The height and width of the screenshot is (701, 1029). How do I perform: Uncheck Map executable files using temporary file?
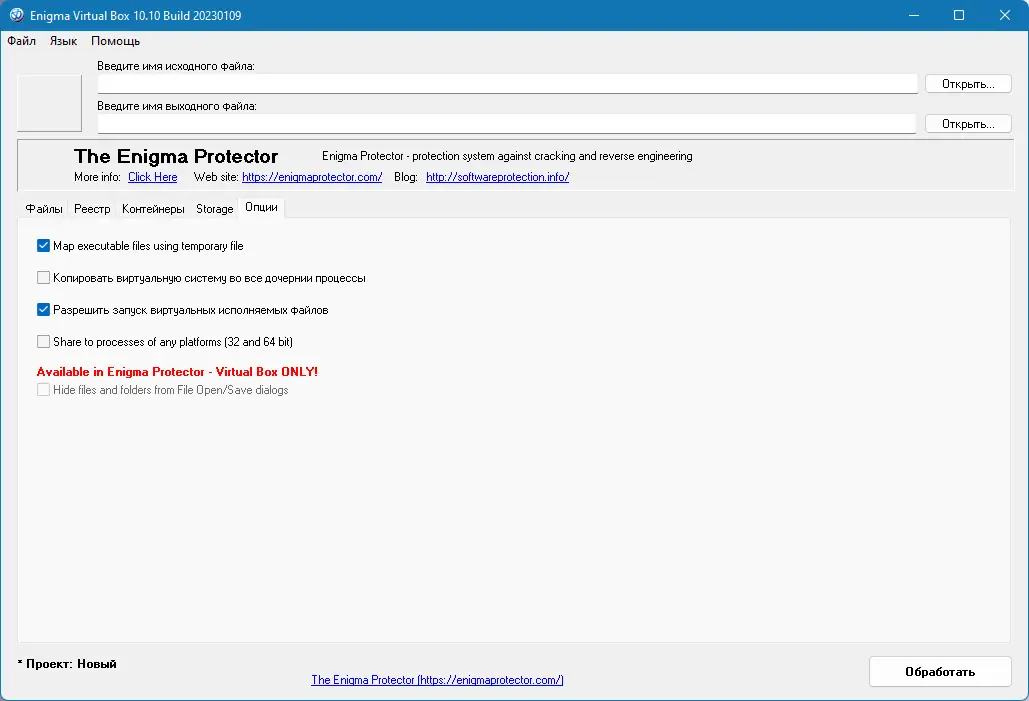click(x=43, y=245)
